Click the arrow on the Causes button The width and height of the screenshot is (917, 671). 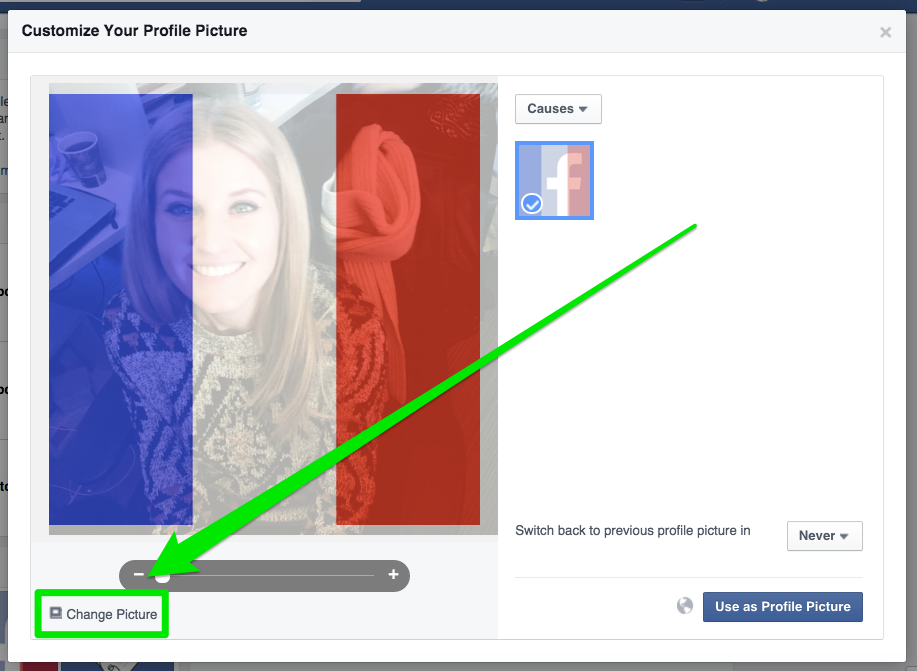(x=583, y=109)
